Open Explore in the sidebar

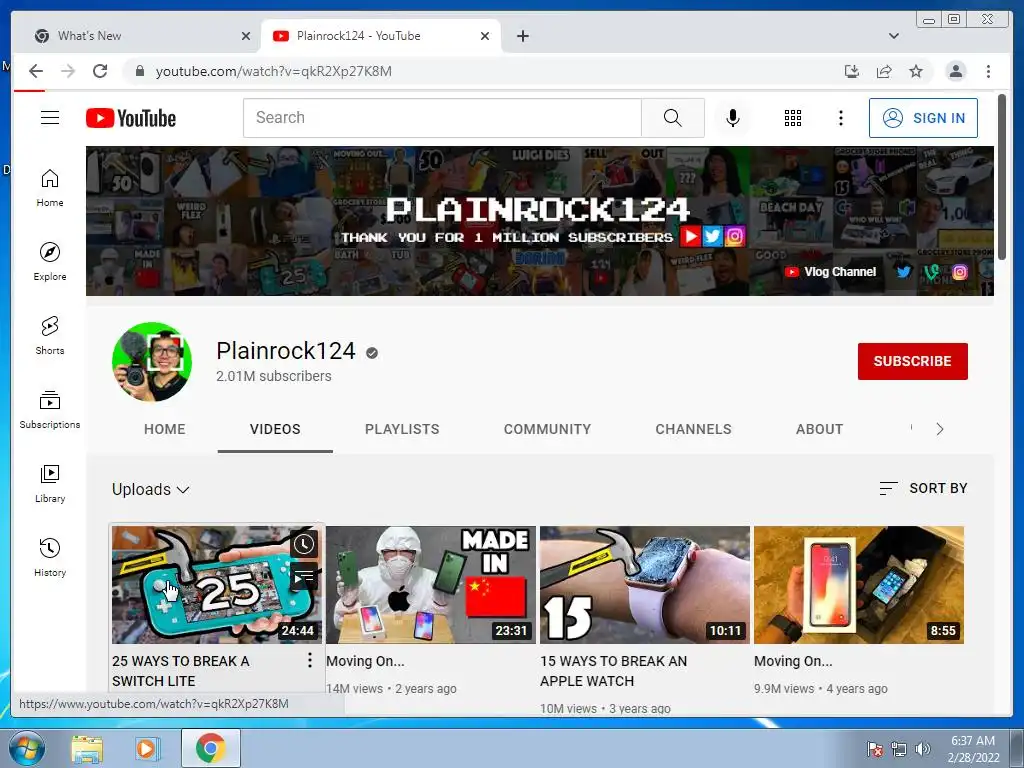click(x=50, y=261)
